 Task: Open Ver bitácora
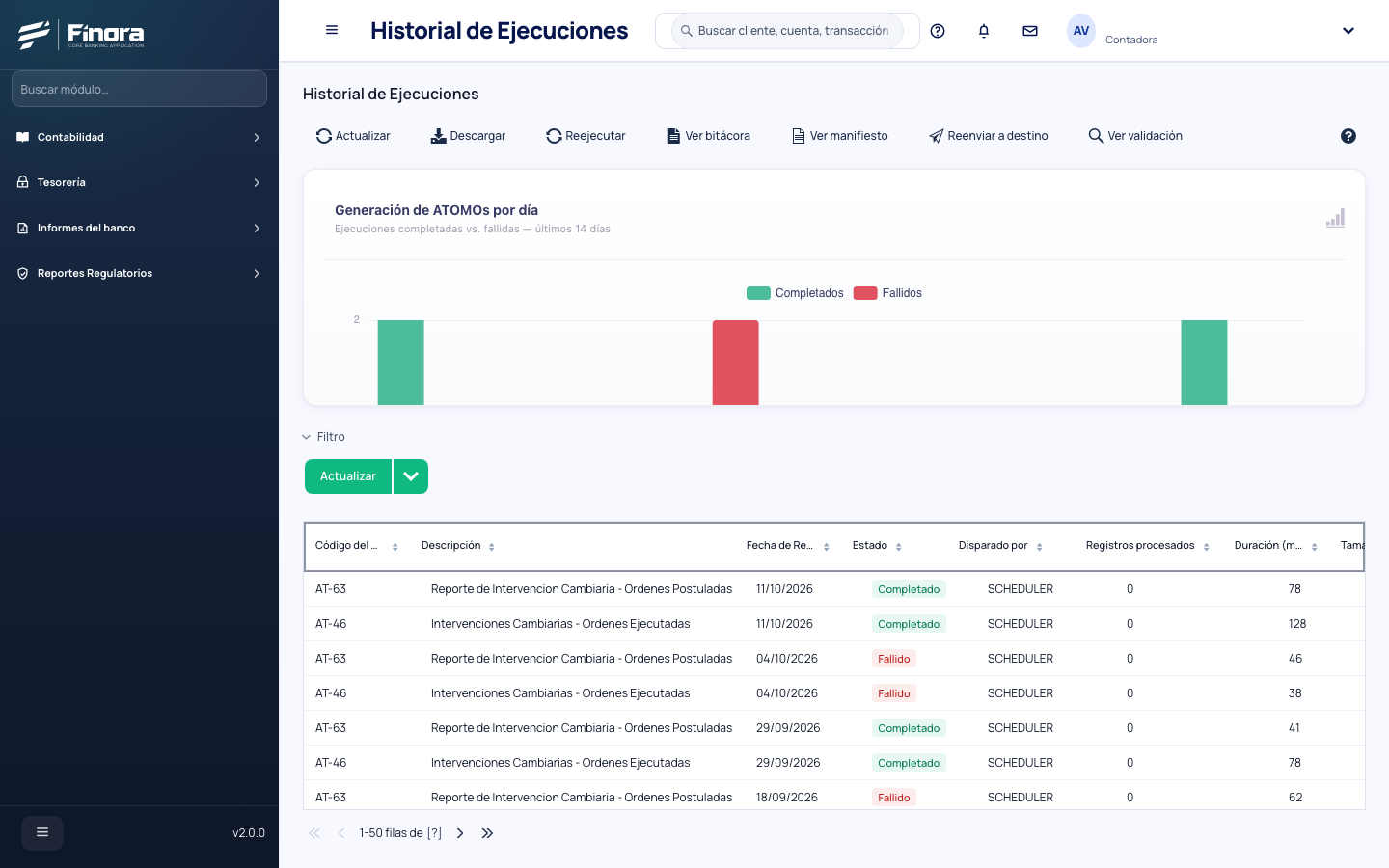click(709, 136)
